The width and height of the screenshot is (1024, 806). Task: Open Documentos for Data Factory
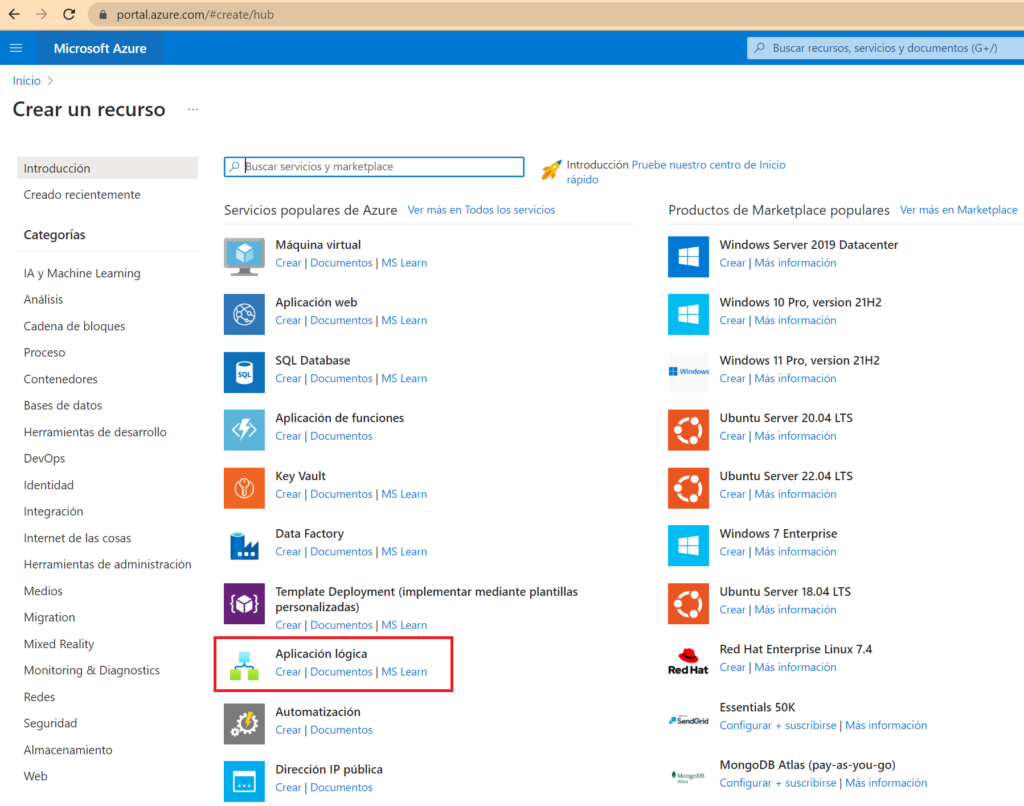(x=341, y=551)
